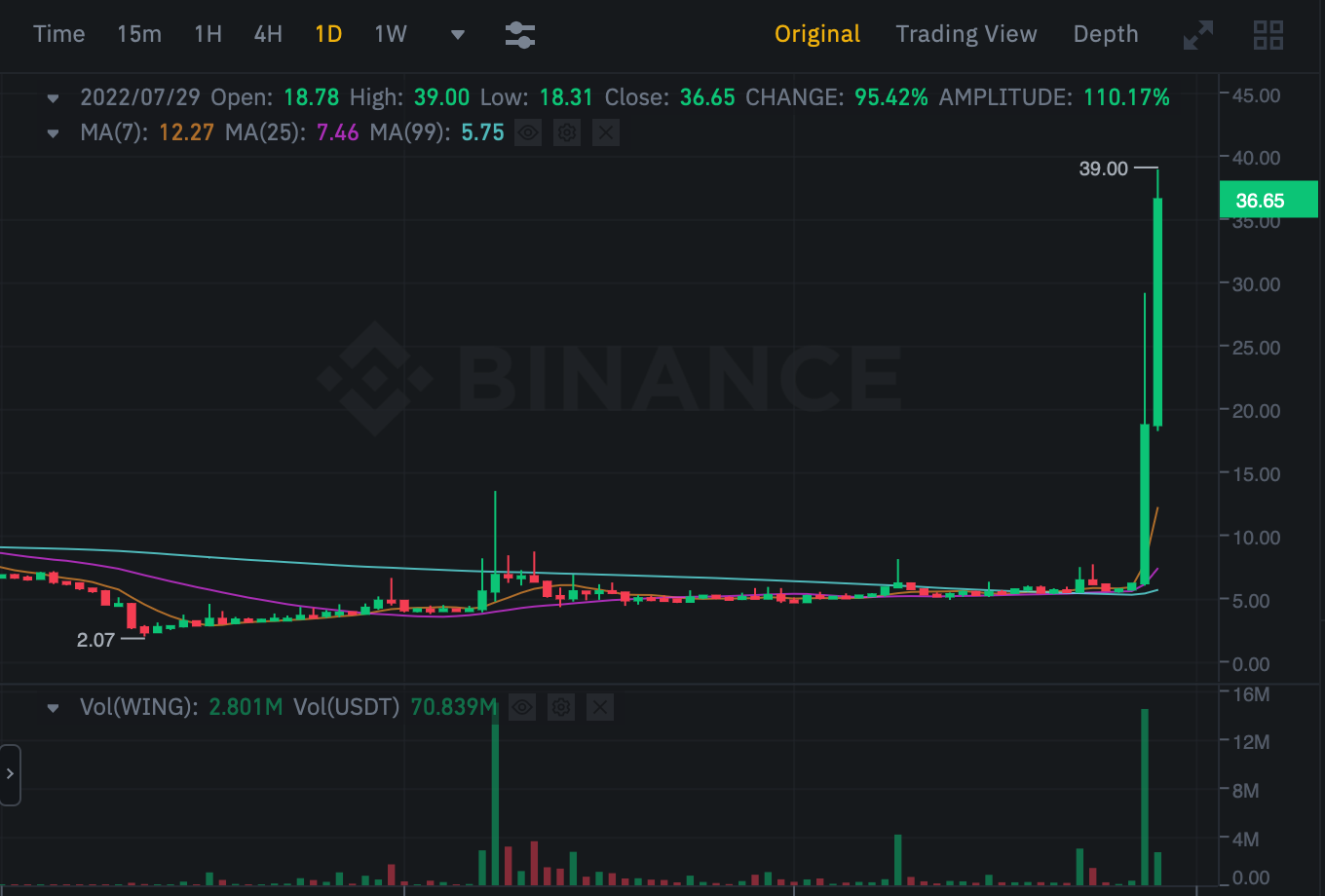Screen dimensions: 1325x896
Task: Open Volume indicator settings gear
Action: click(x=561, y=707)
